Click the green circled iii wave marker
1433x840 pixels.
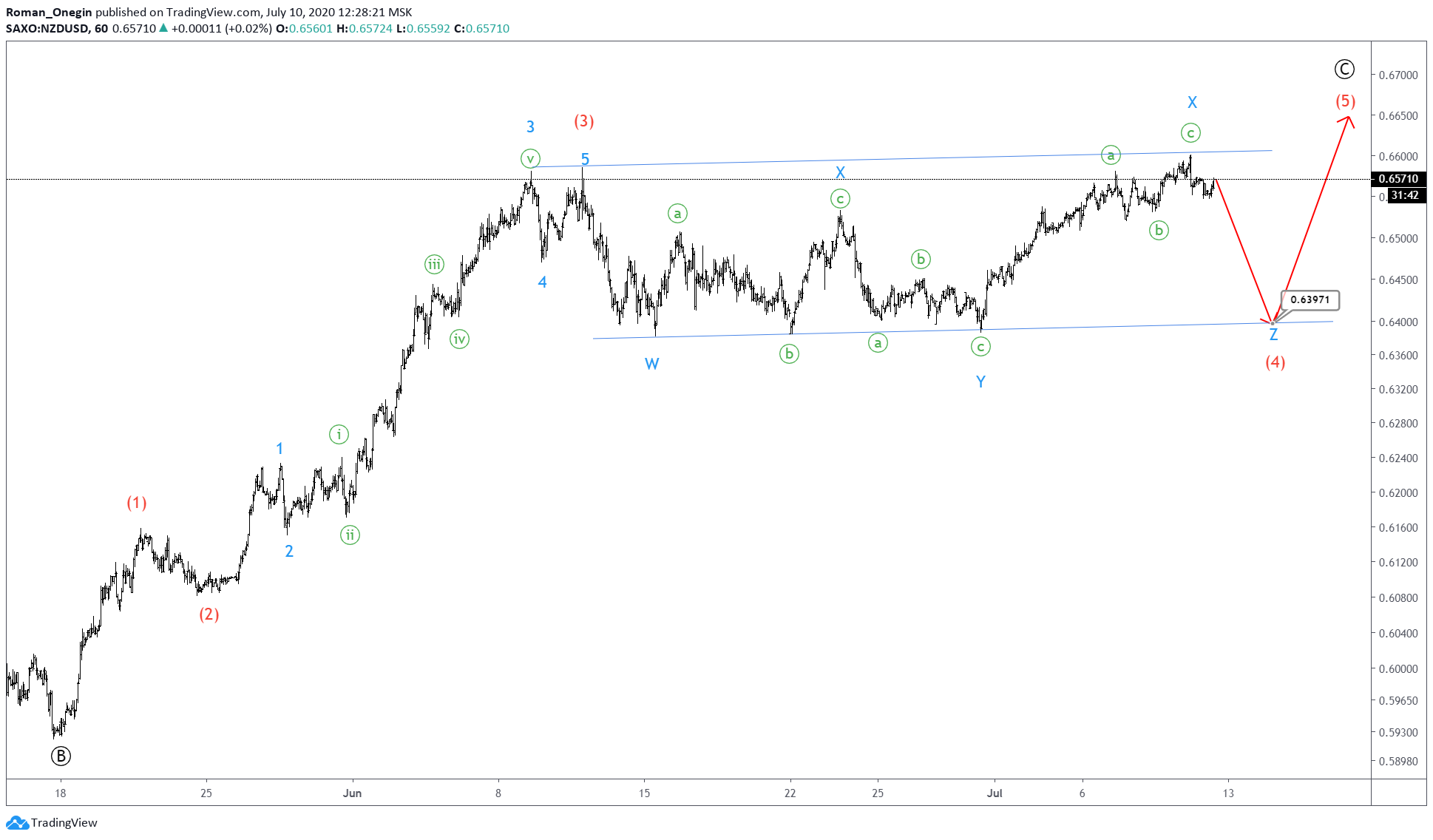pyautogui.click(x=434, y=264)
